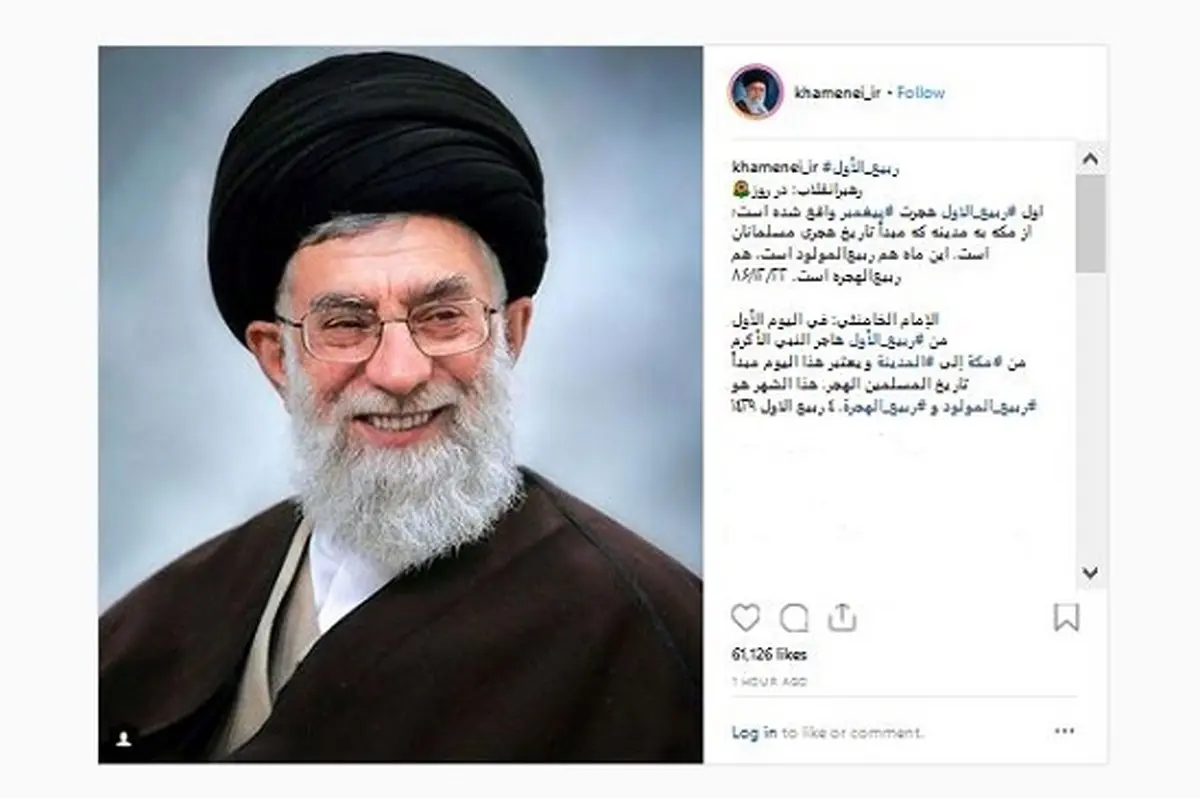Open comments via the speech bubble icon
The width and height of the screenshot is (1200, 798).
[794, 619]
